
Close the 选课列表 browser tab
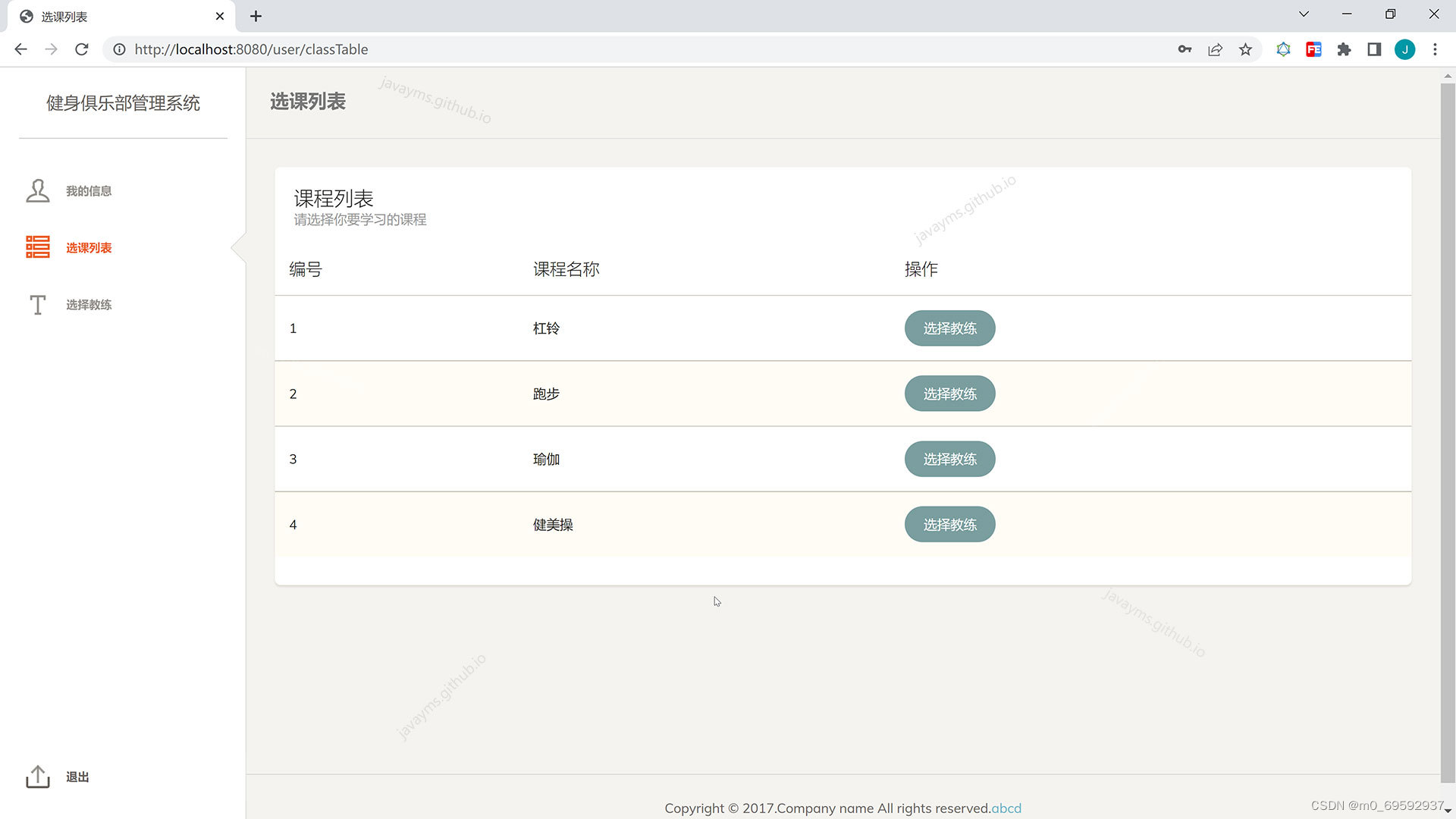coord(220,16)
